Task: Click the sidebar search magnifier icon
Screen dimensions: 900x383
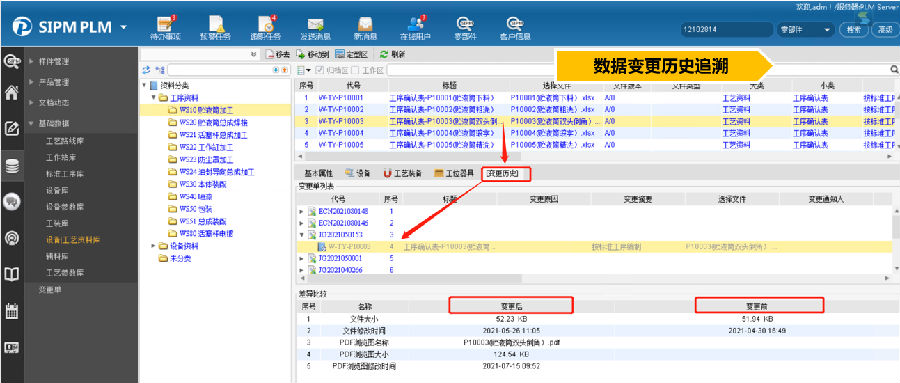Action: pos(12,60)
